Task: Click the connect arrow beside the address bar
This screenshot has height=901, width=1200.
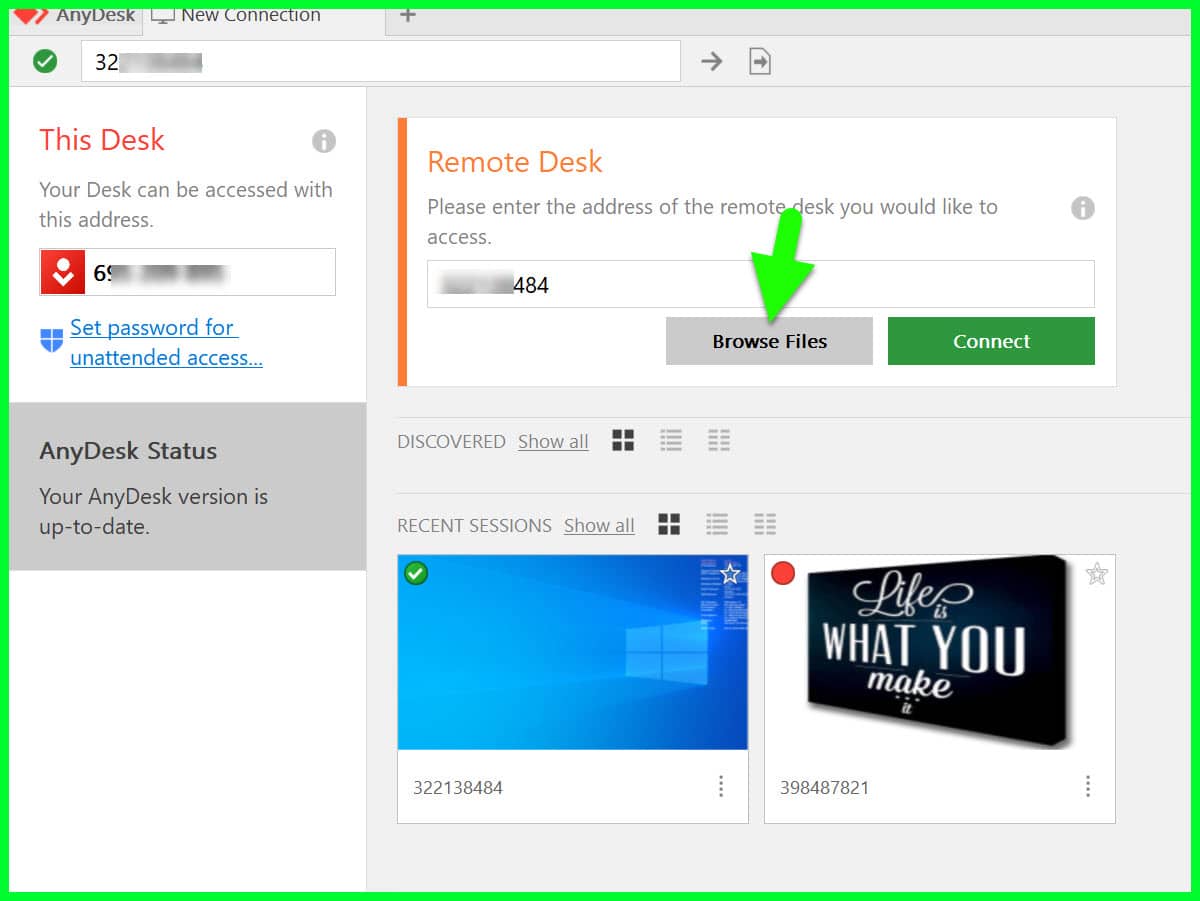Action: click(x=711, y=62)
